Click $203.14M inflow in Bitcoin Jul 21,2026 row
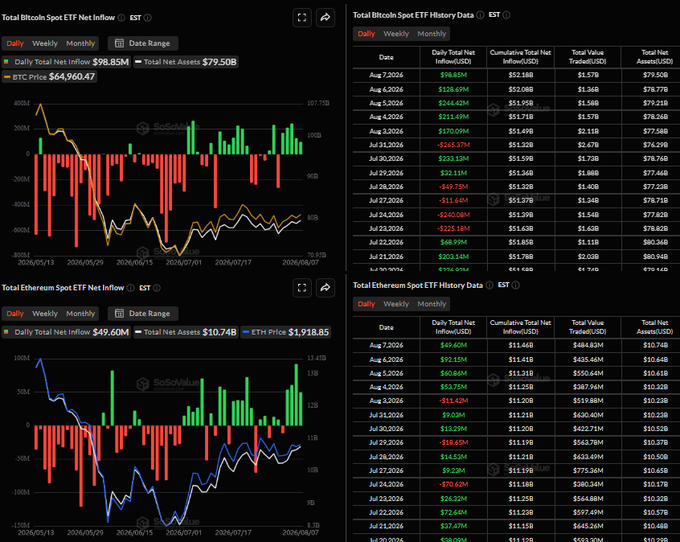680x542 pixels. (x=453, y=256)
